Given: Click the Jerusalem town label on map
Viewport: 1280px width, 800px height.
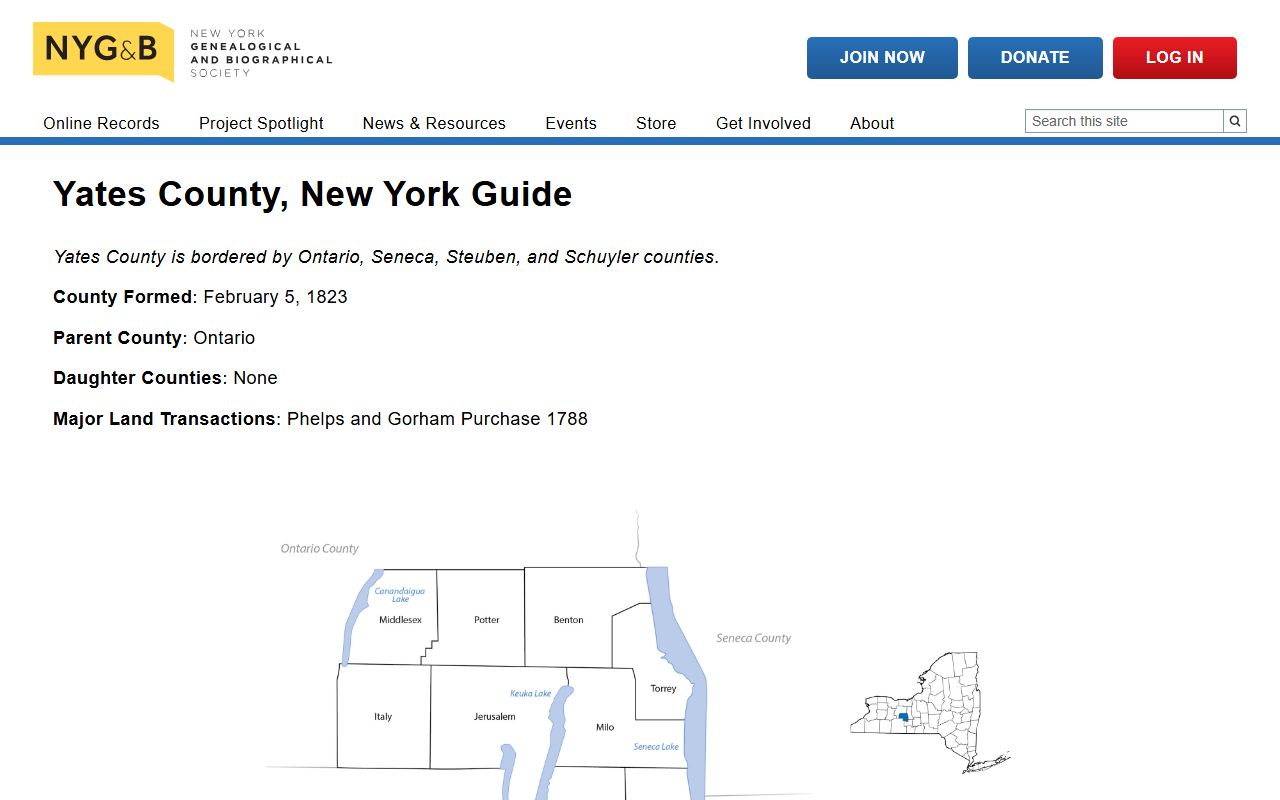Looking at the screenshot, I should (x=495, y=717).
